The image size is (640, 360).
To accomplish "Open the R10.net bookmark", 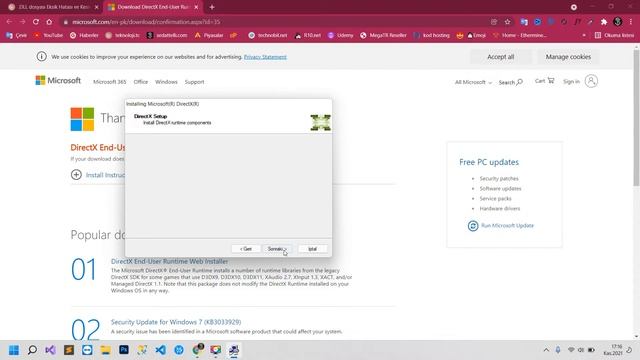I will click(308, 36).
